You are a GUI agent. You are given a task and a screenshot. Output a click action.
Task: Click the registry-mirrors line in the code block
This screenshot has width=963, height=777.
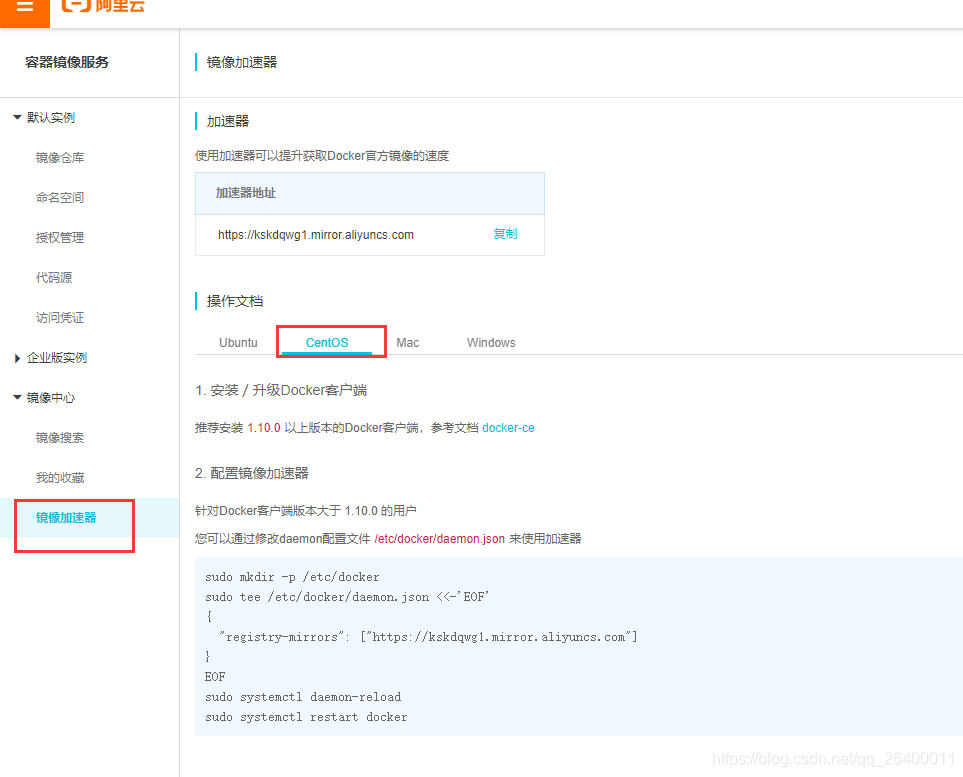click(428, 637)
